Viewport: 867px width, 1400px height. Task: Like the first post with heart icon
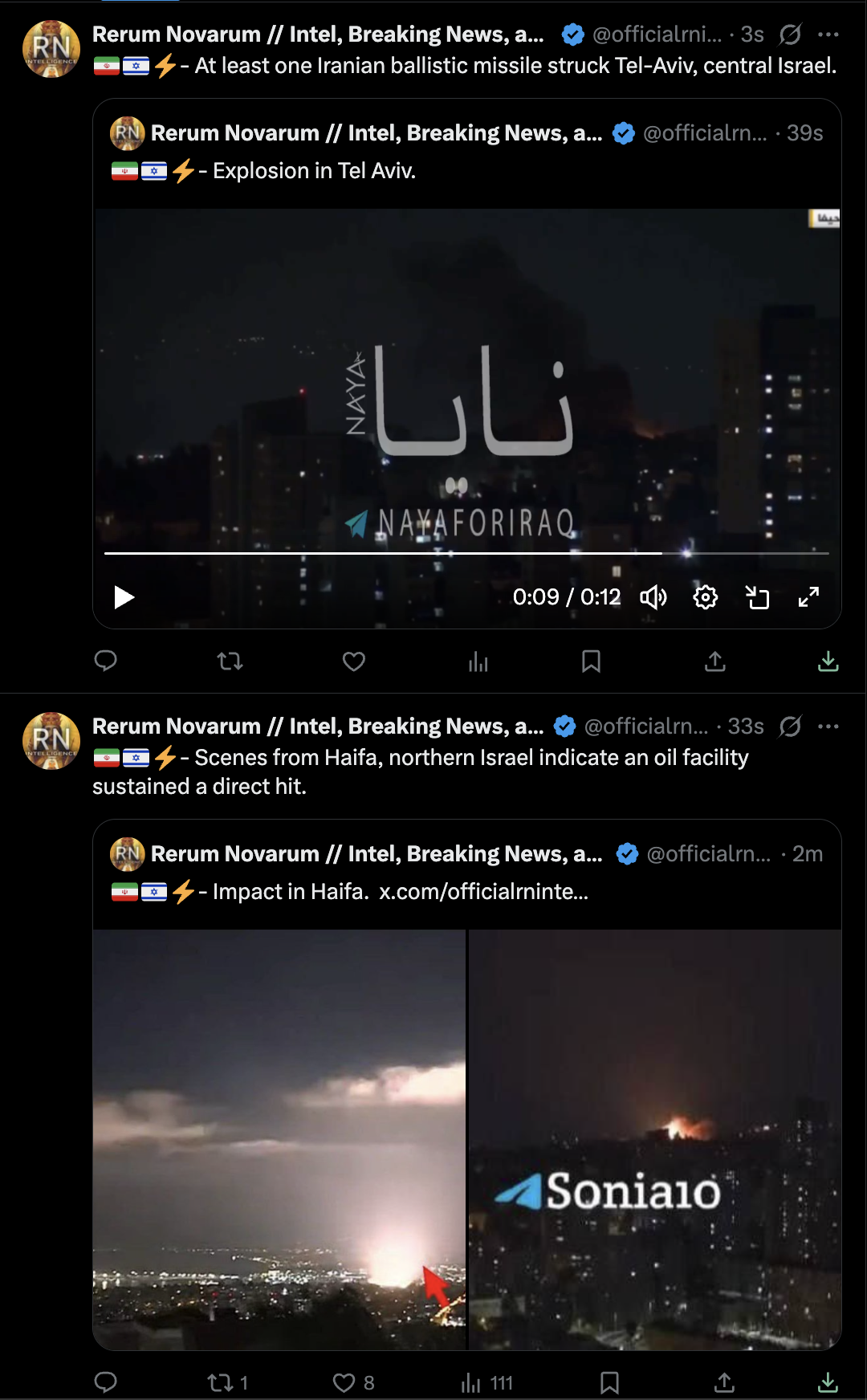click(354, 661)
